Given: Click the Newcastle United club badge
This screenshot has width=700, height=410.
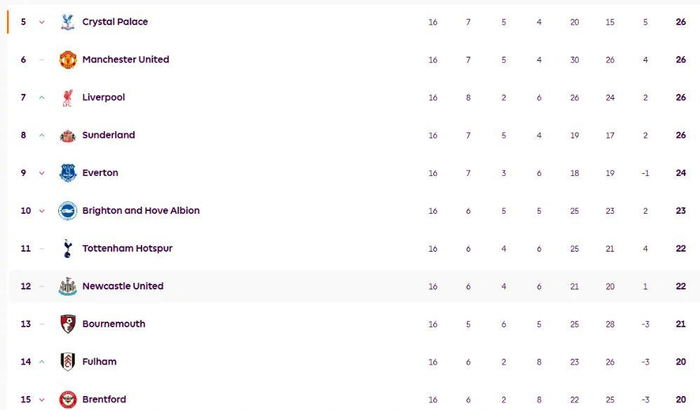Looking at the screenshot, I should (67, 286).
